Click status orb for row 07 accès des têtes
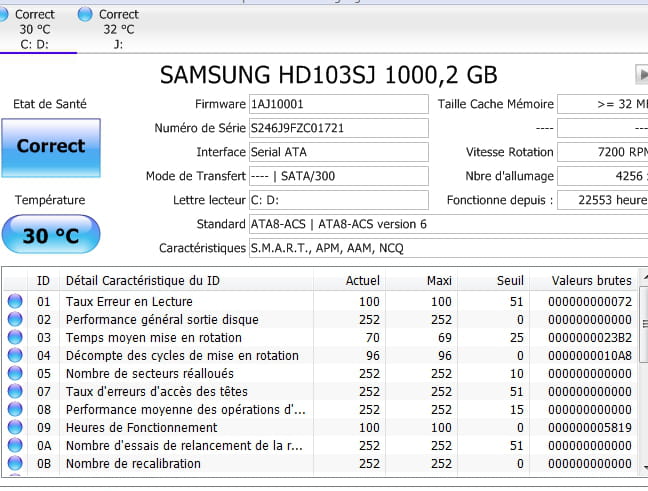Image resolution: width=648 pixels, height=491 pixels. (x=15, y=391)
